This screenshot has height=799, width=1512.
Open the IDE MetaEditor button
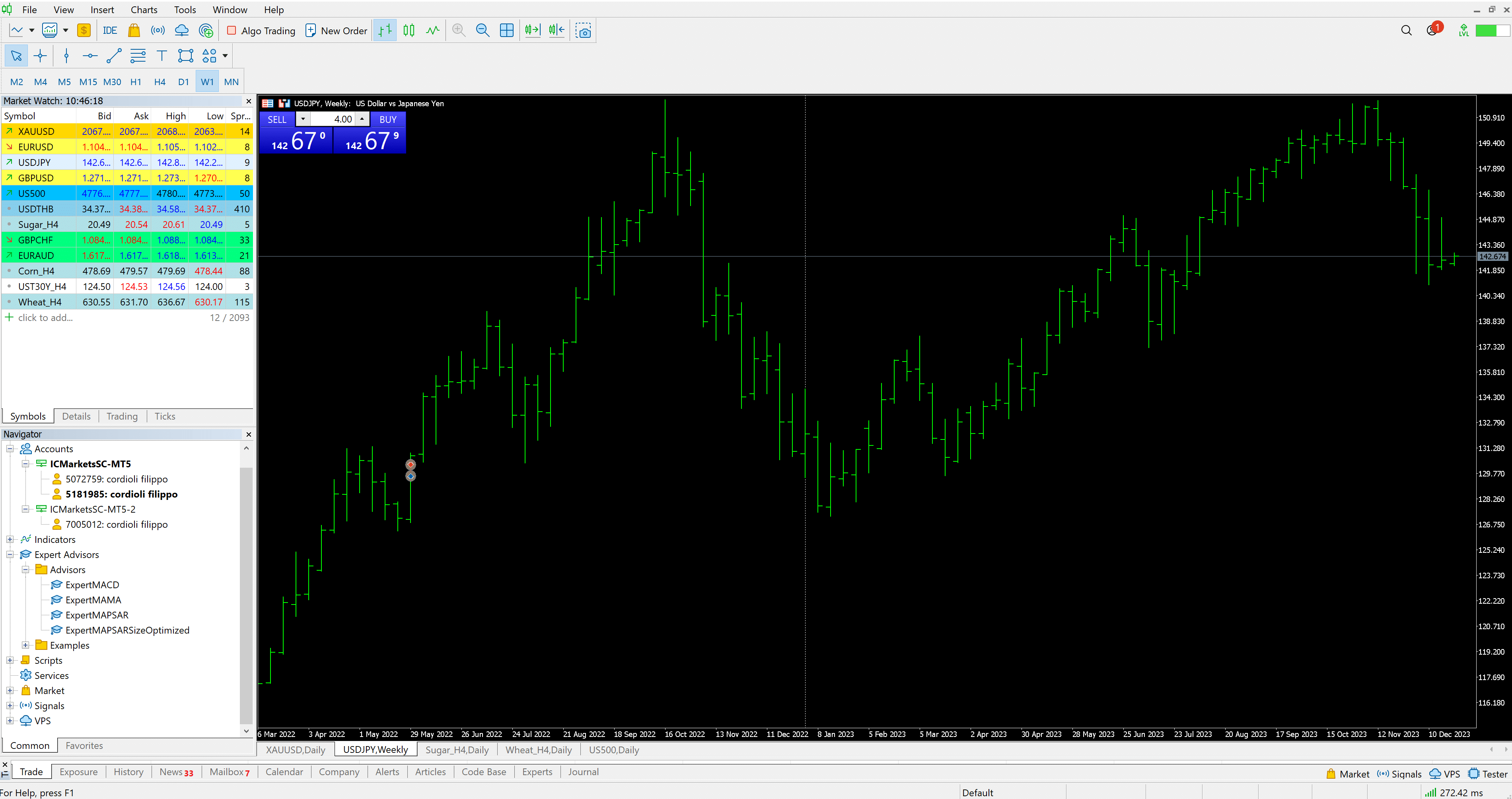click(x=110, y=31)
